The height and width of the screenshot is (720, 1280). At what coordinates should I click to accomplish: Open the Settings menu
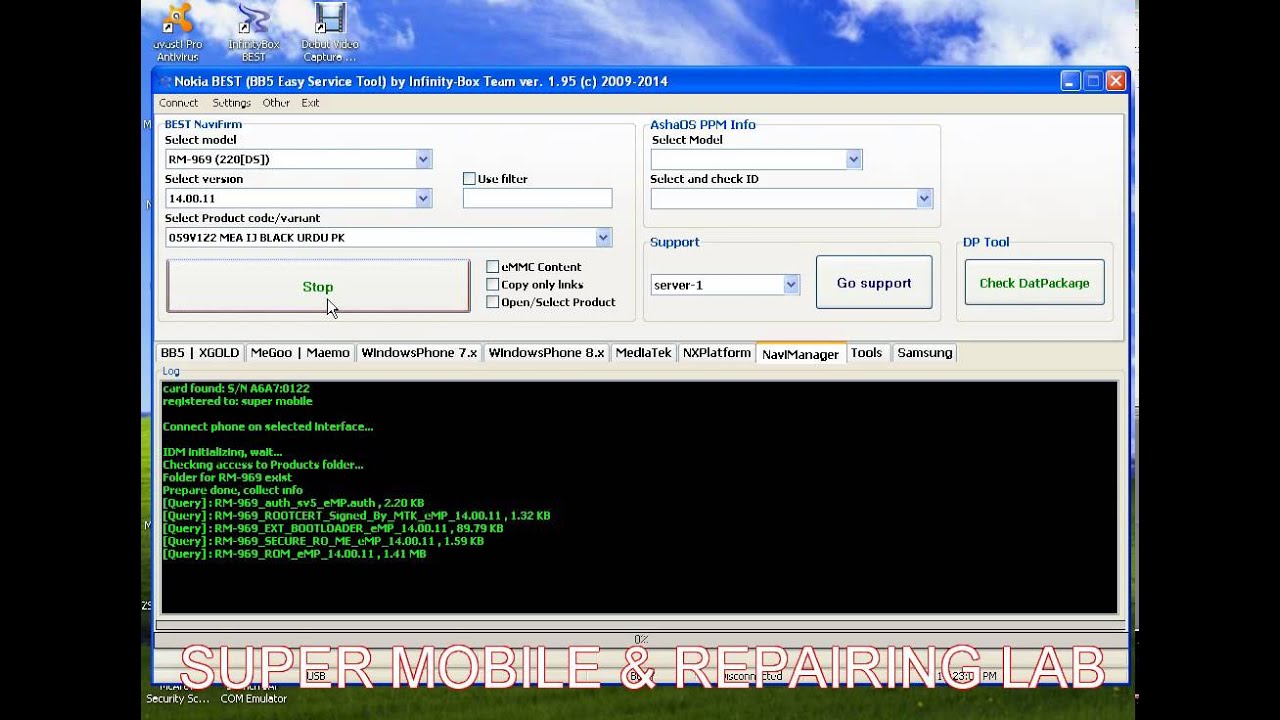(231, 103)
